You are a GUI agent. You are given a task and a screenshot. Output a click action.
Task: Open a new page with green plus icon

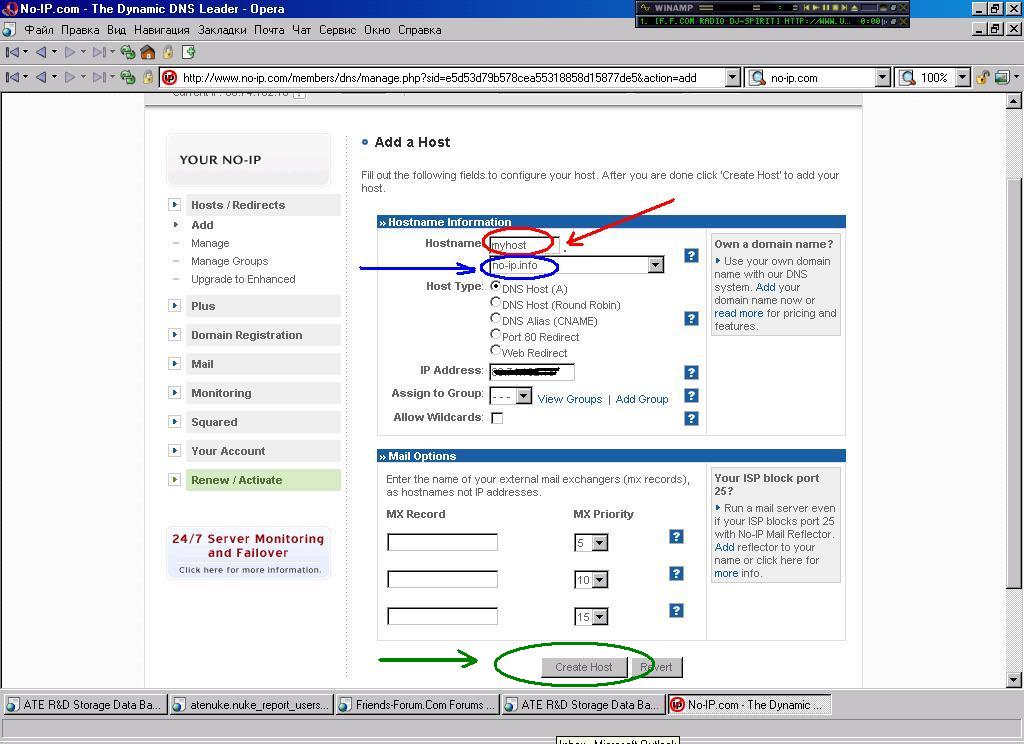(189, 52)
